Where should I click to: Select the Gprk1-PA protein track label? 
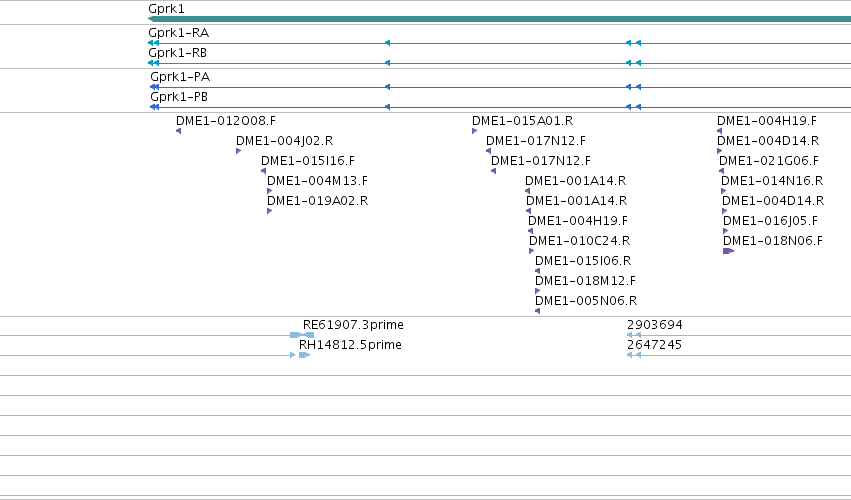click(x=180, y=77)
